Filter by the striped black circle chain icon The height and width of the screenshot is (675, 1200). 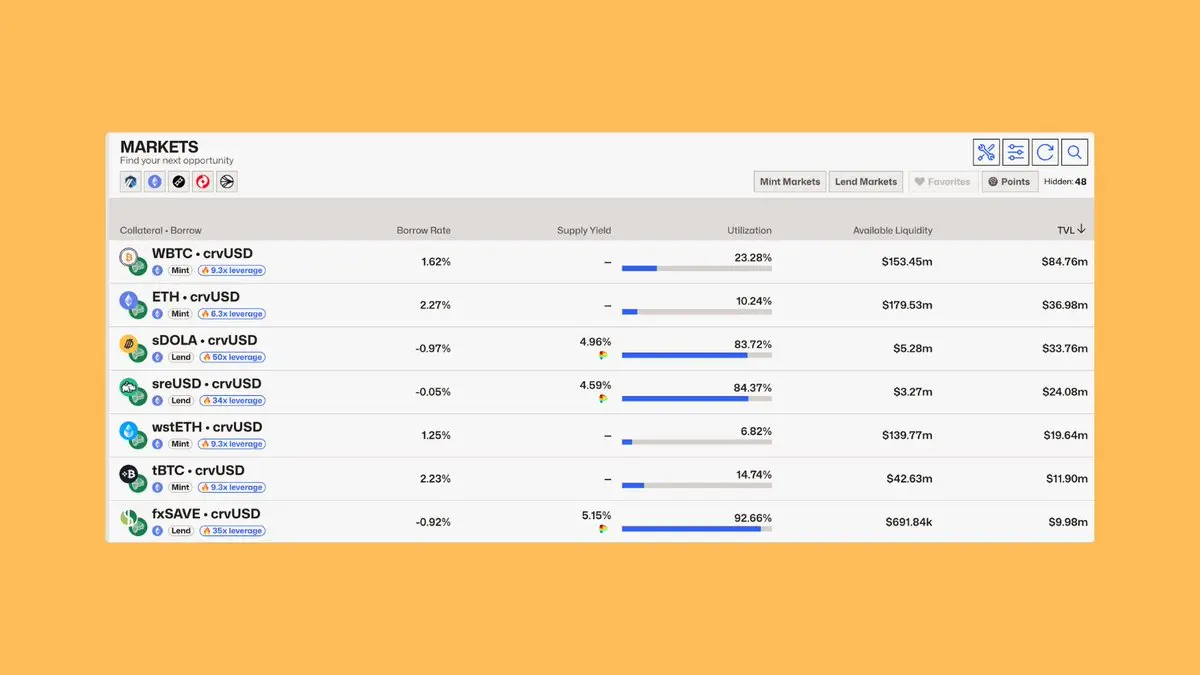(x=227, y=182)
